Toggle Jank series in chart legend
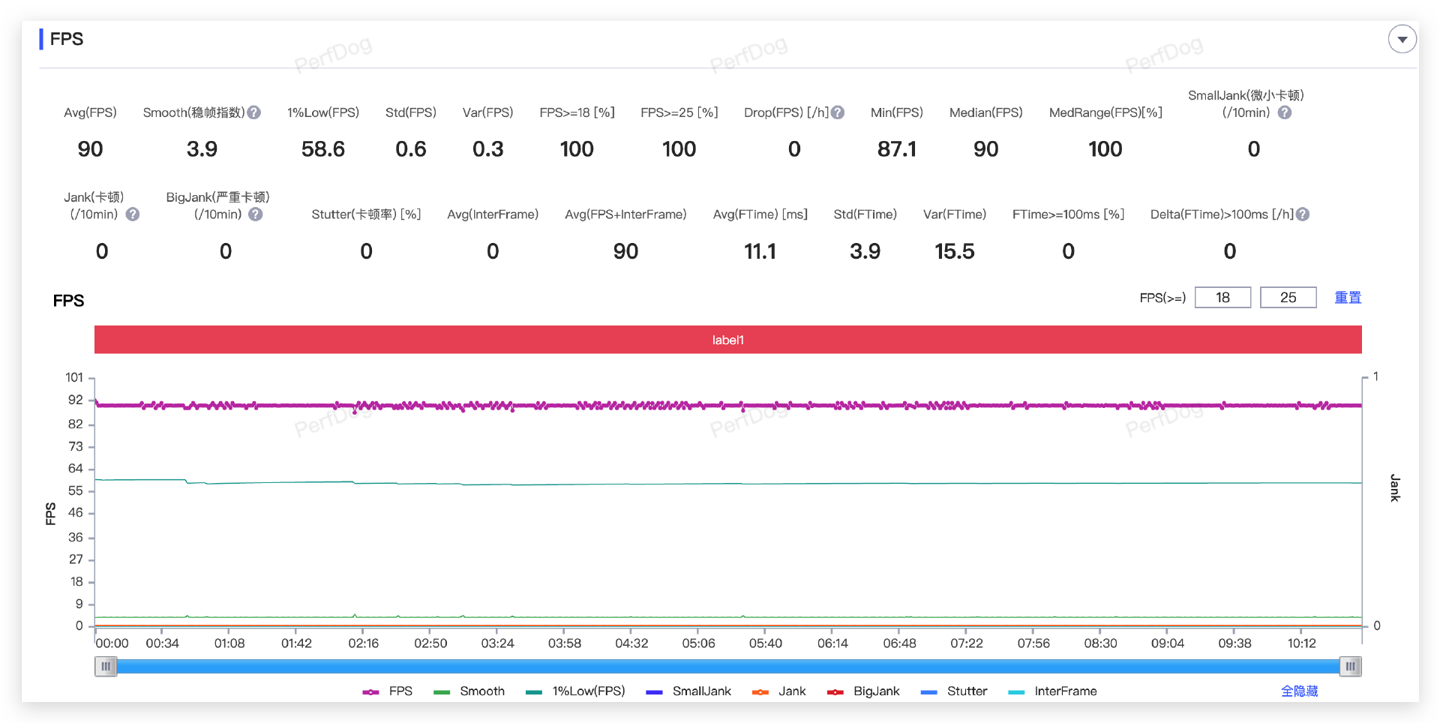The height and width of the screenshot is (723, 1440). click(x=779, y=691)
